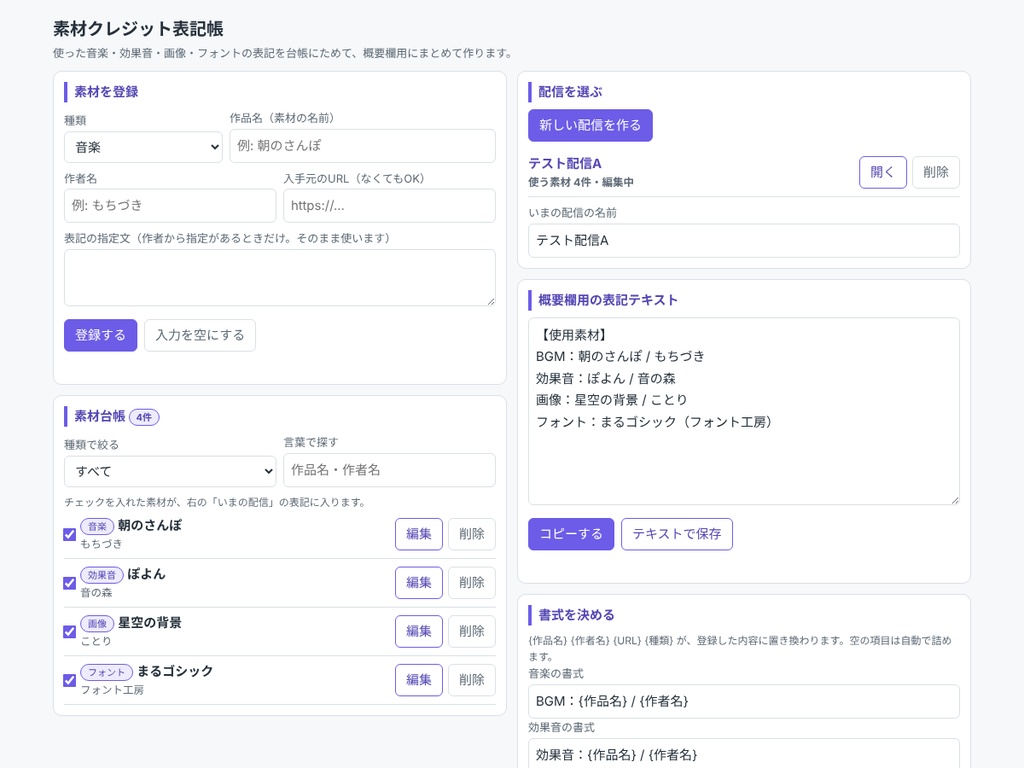Focus the 作者名 input field

coord(170,206)
